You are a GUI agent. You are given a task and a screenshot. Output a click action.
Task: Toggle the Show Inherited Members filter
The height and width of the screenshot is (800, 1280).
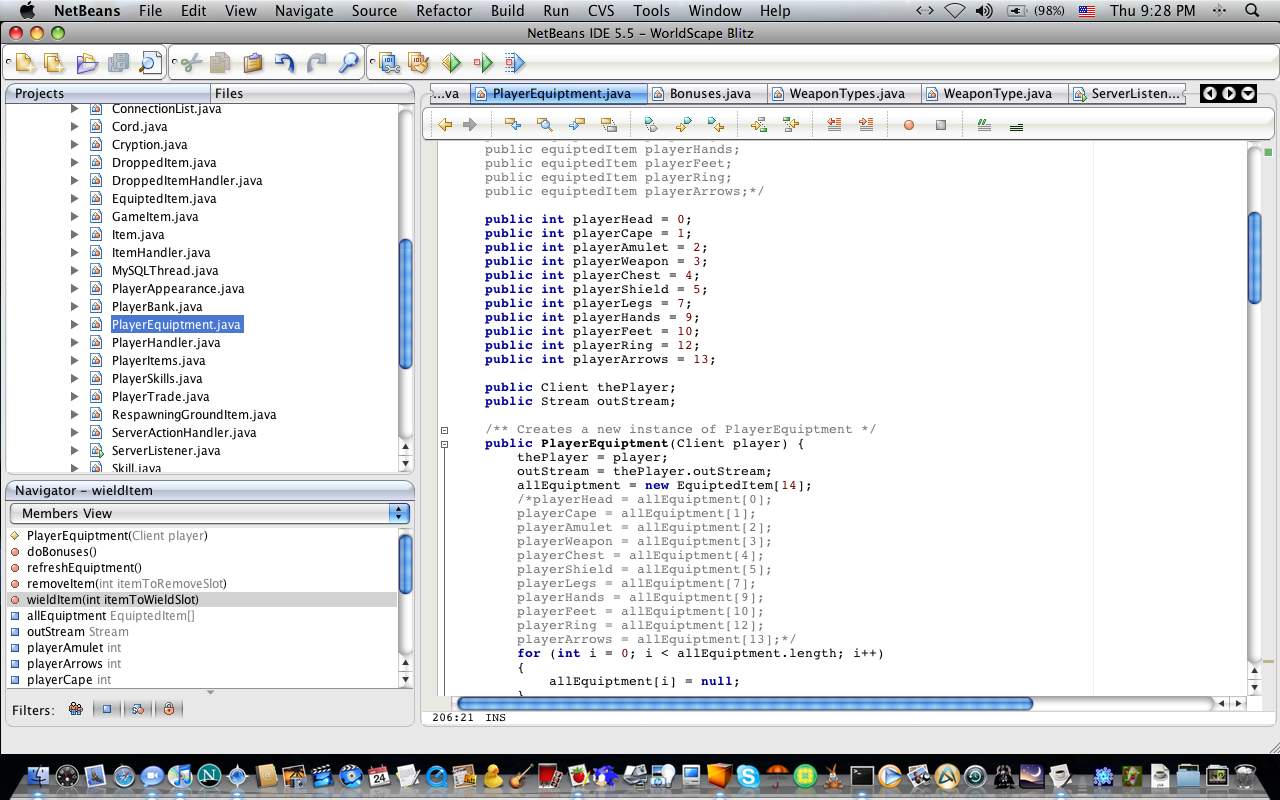click(75, 709)
